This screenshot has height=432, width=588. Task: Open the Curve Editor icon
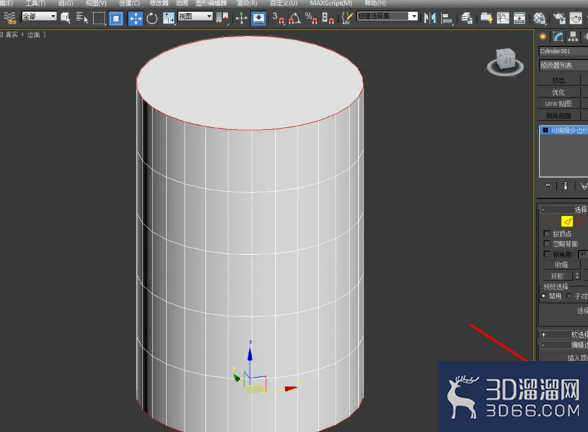pos(503,18)
